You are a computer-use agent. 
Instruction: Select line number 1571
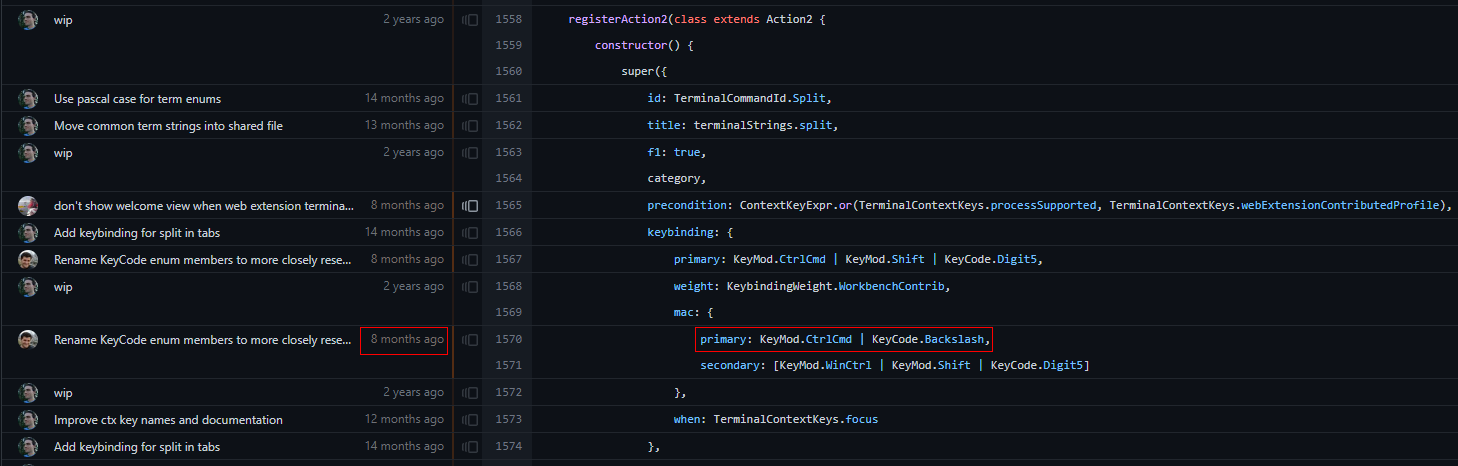click(x=509, y=366)
